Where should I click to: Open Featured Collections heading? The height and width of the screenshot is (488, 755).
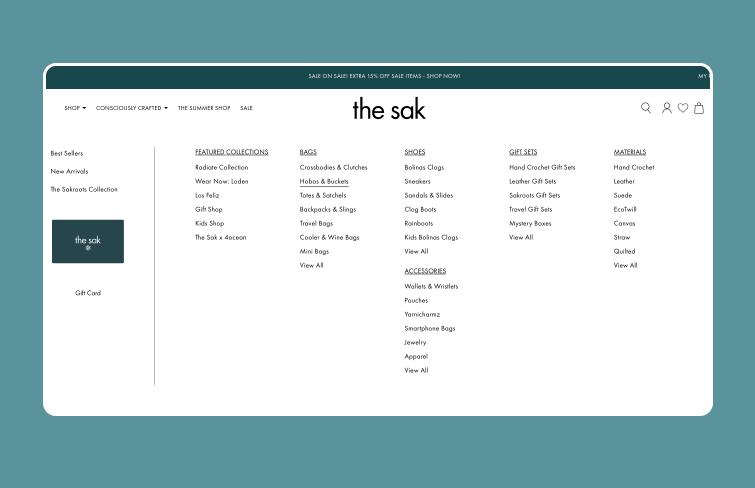(232, 152)
